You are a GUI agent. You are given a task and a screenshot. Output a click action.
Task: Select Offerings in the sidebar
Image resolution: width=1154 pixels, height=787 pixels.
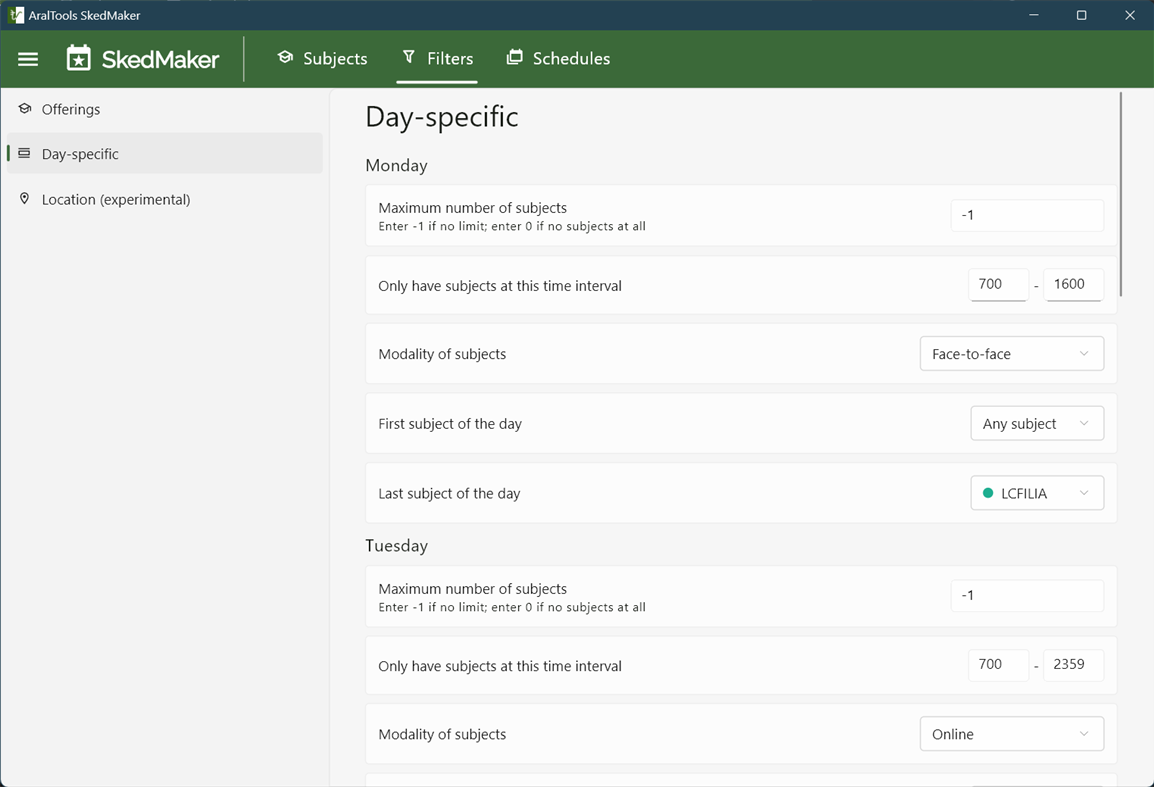click(x=71, y=109)
